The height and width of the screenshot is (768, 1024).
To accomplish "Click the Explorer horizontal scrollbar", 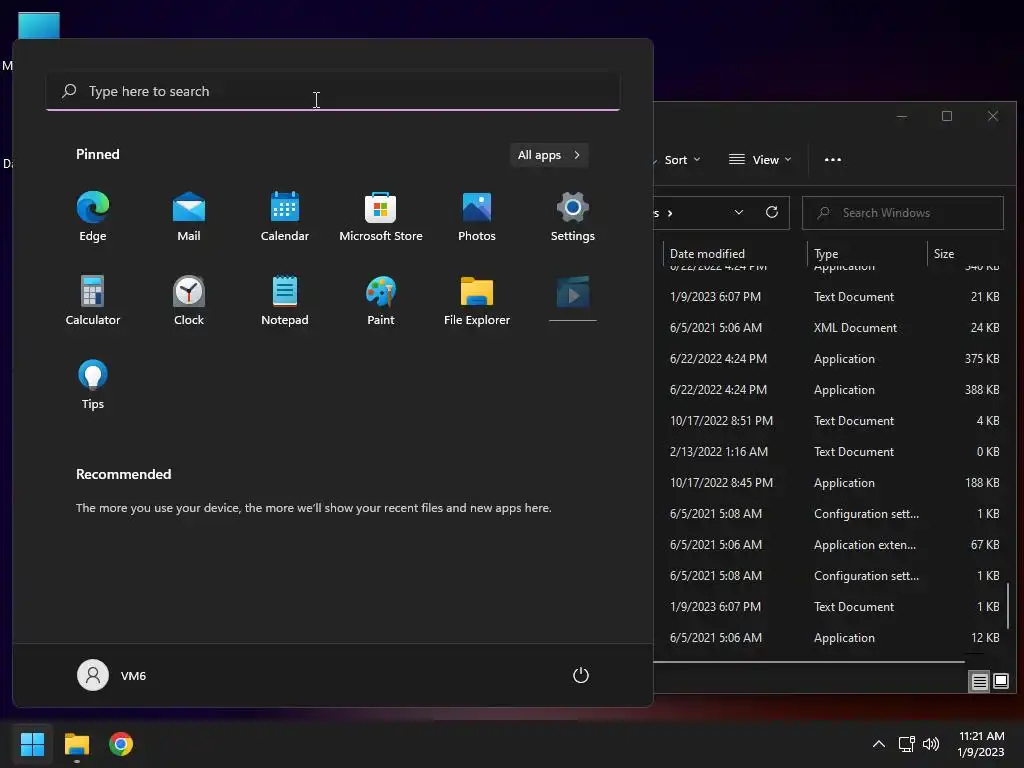I will click(809, 662).
